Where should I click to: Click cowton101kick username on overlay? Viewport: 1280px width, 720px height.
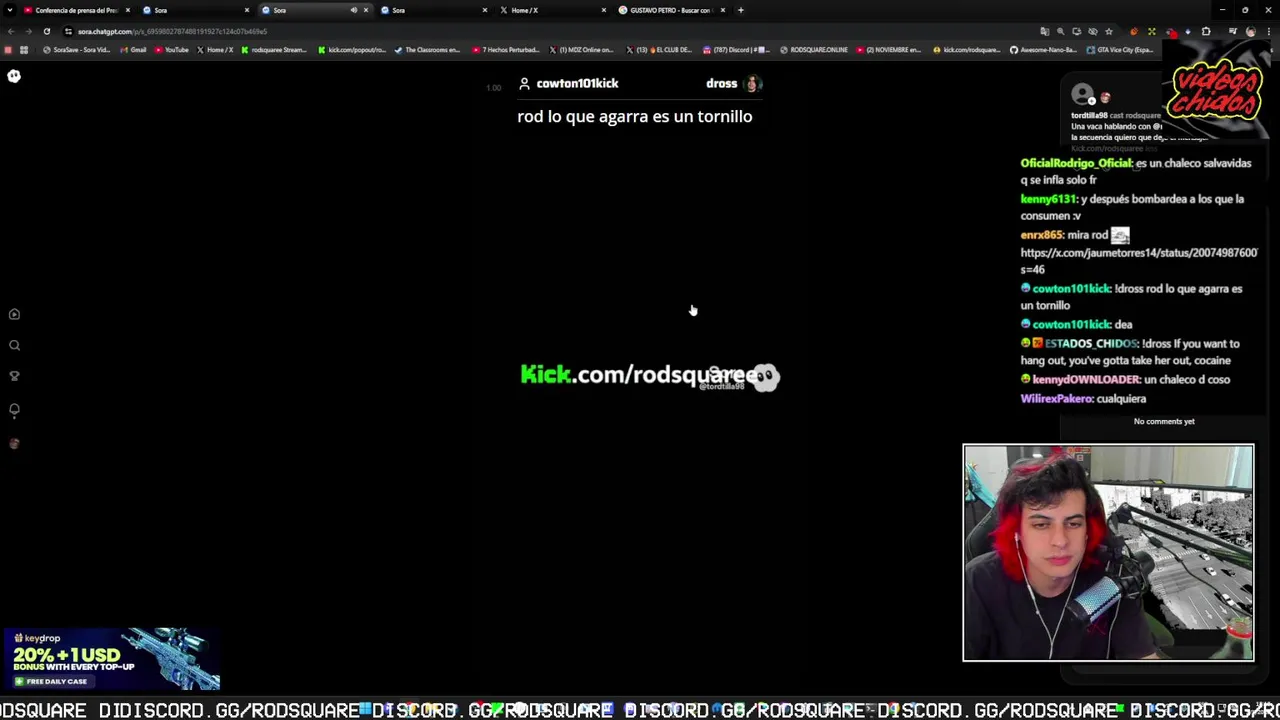(577, 84)
